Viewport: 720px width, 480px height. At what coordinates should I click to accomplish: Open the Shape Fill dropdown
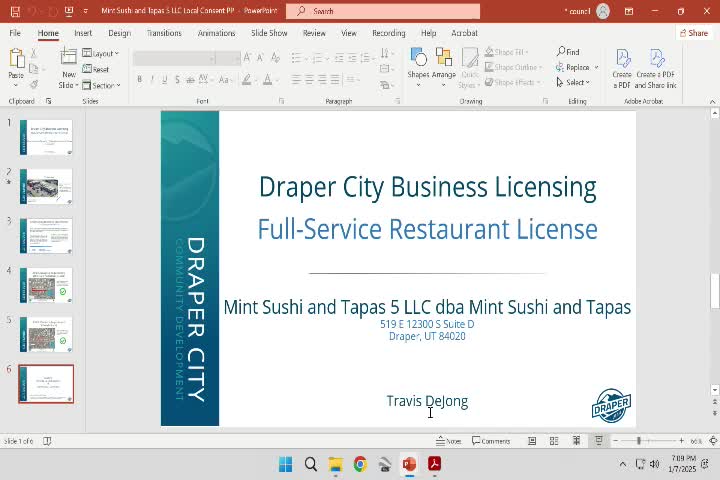507,52
